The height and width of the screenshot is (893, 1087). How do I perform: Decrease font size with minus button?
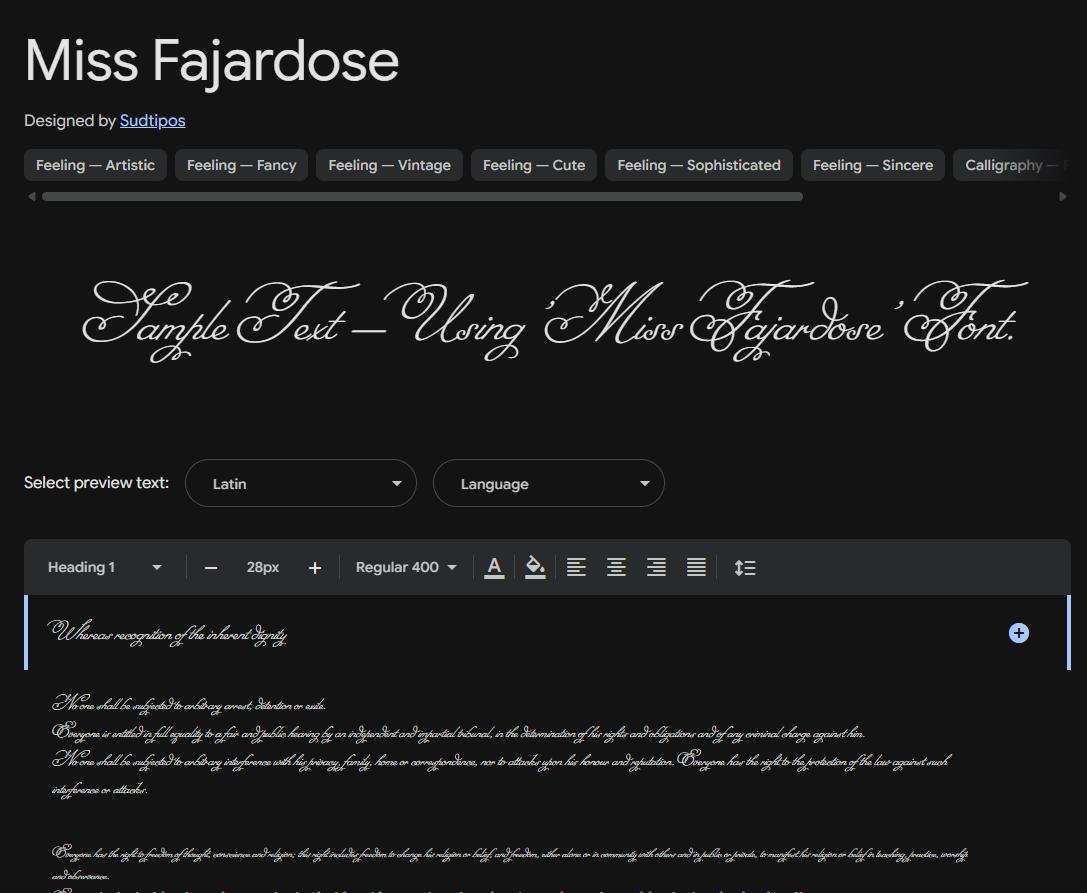point(211,568)
